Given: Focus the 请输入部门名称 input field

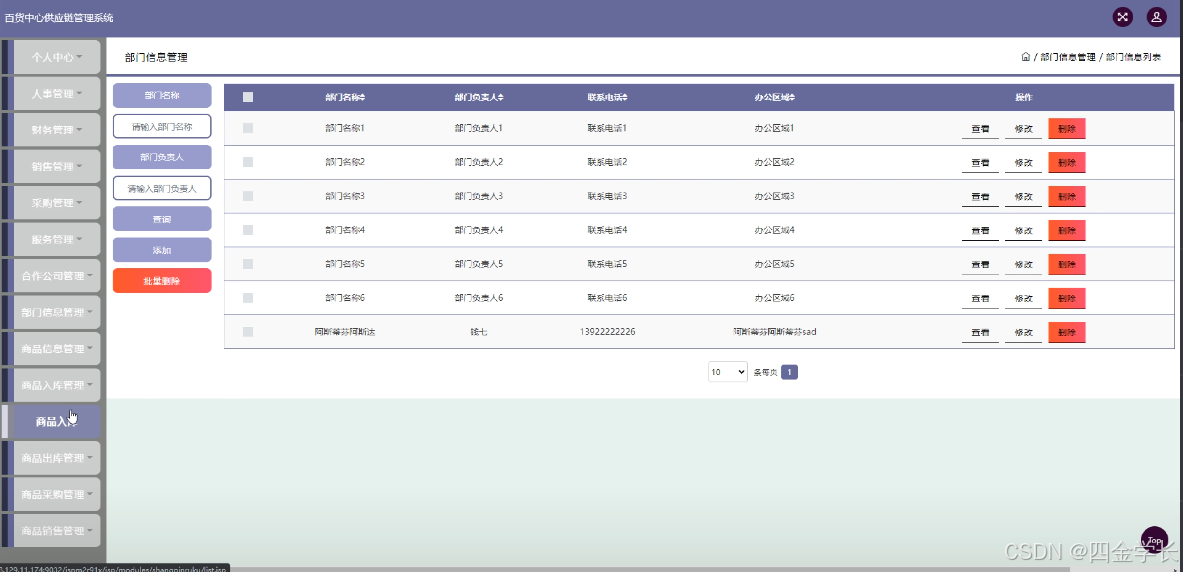Looking at the screenshot, I should click(x=162, y=127).
